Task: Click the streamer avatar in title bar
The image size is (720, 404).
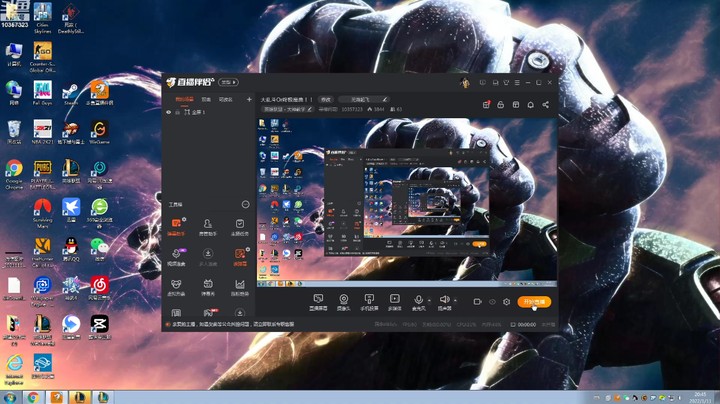Action: pyautogui.click(x=465, y=83)
